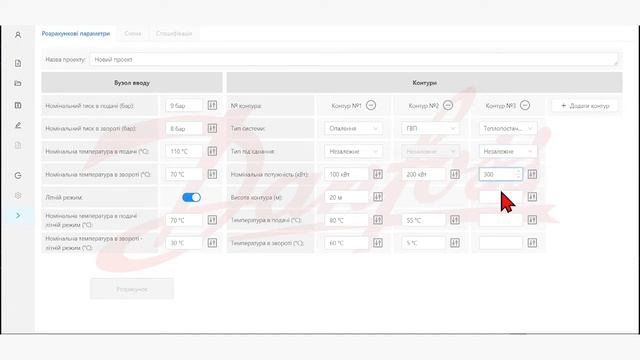640x360 pixels.
Task: Switch to Специфікація tab
Action: coord(173,33)
